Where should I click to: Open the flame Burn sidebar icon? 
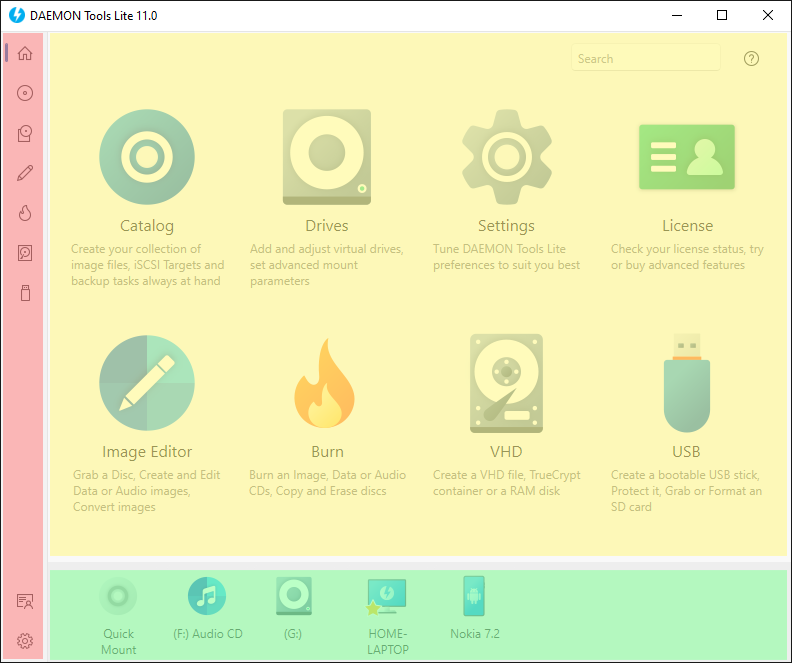[25, 213]
